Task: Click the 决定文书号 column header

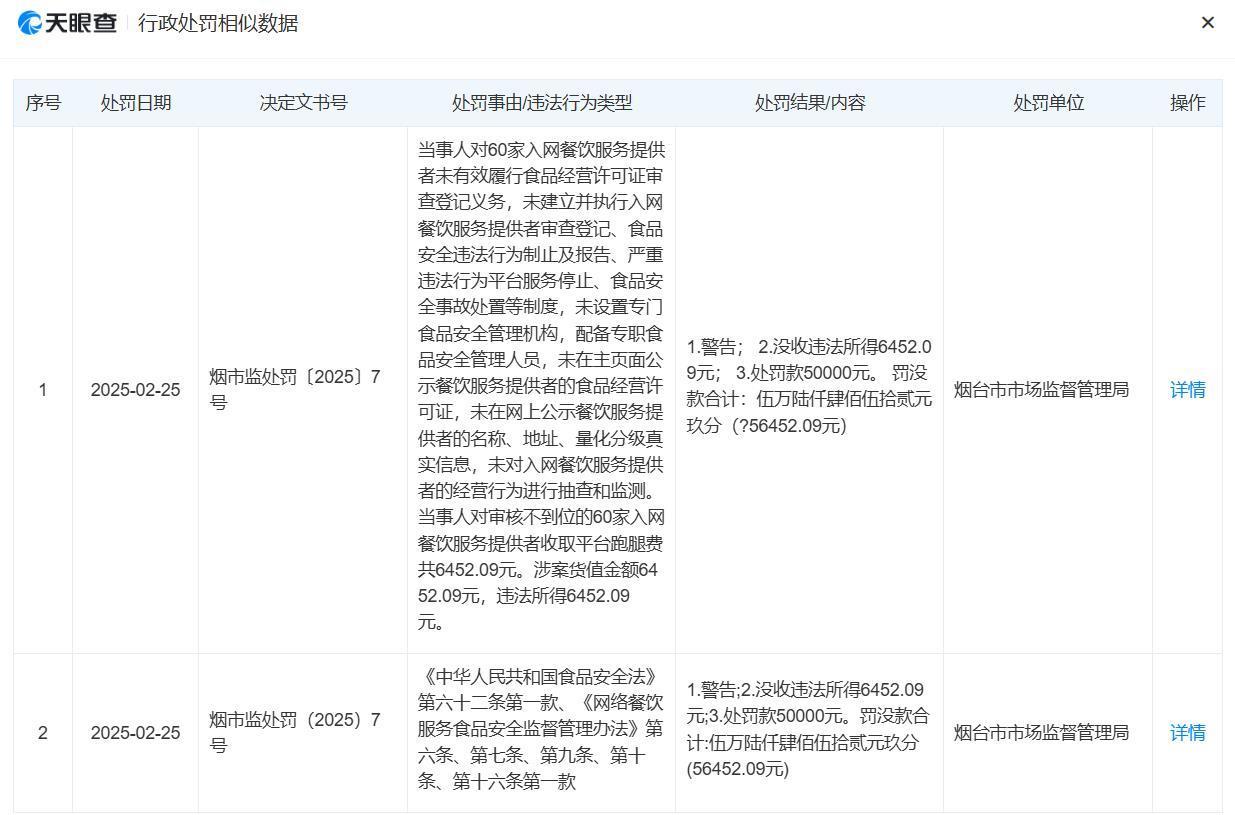Action: pos(303,103)
